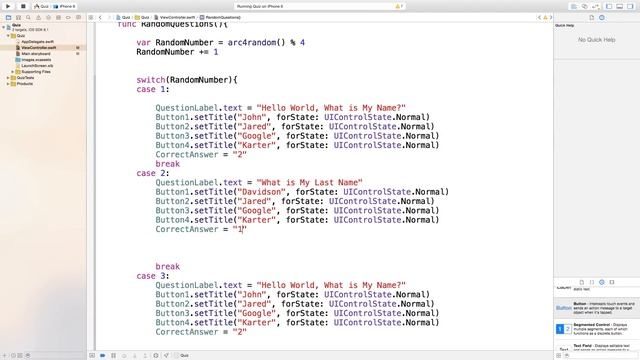Toggle breakpoints activation icon
The width and height of the screenshot is (640, 360).
(103, 356)
